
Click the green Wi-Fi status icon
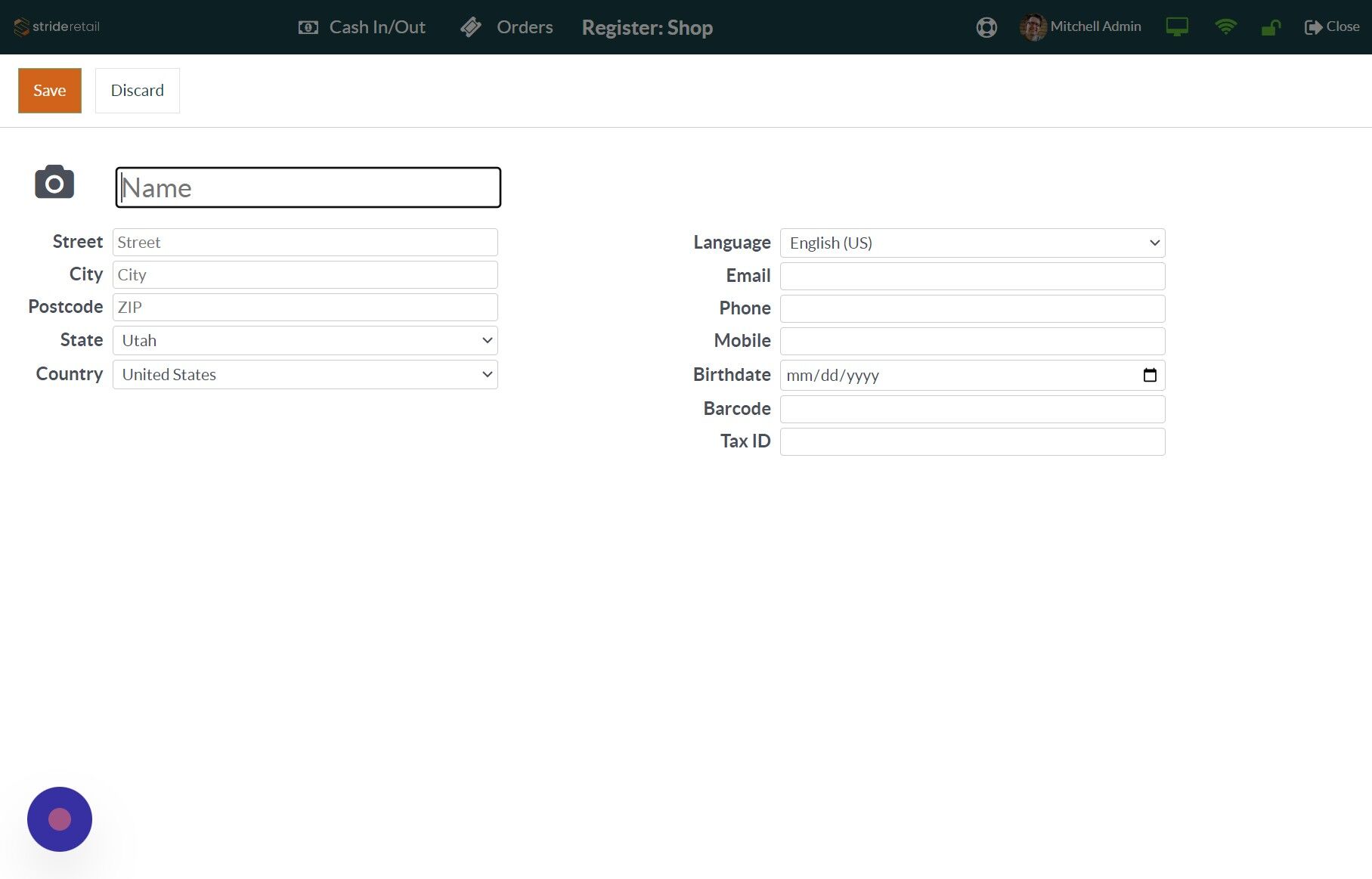pyautogui.click(x=1226, y=26)
